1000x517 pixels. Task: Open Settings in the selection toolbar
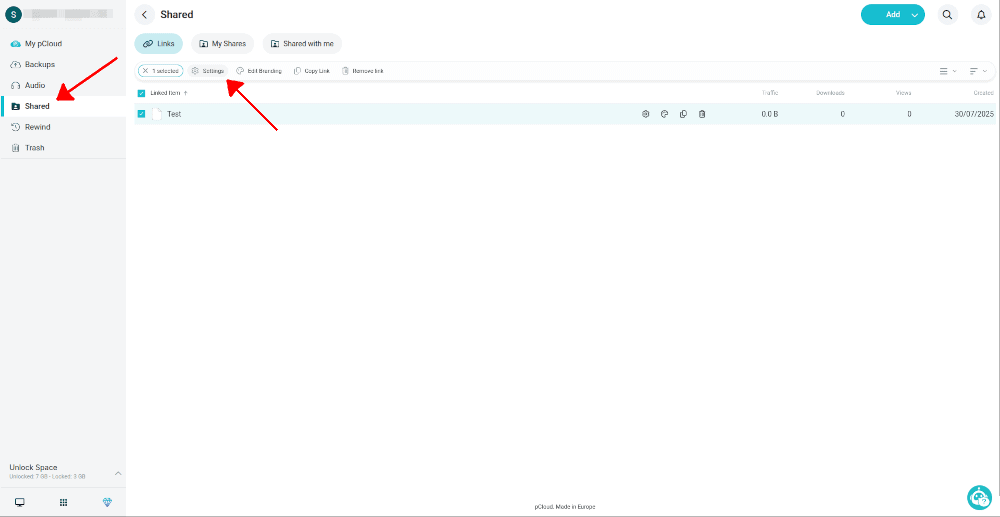pyautogui.click(x=208, y=71)
